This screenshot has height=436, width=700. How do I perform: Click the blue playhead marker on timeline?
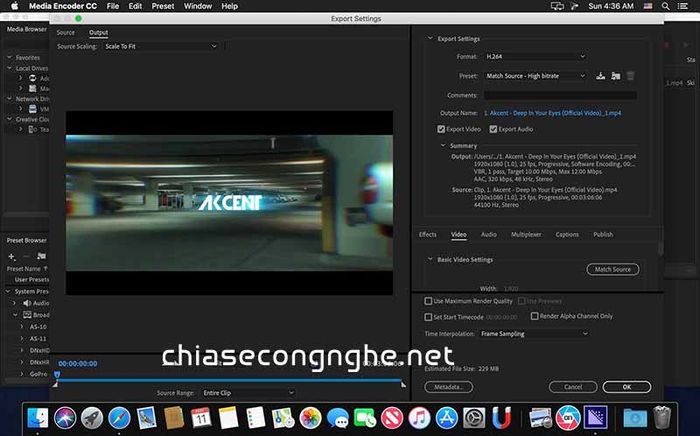coord(57,374)
